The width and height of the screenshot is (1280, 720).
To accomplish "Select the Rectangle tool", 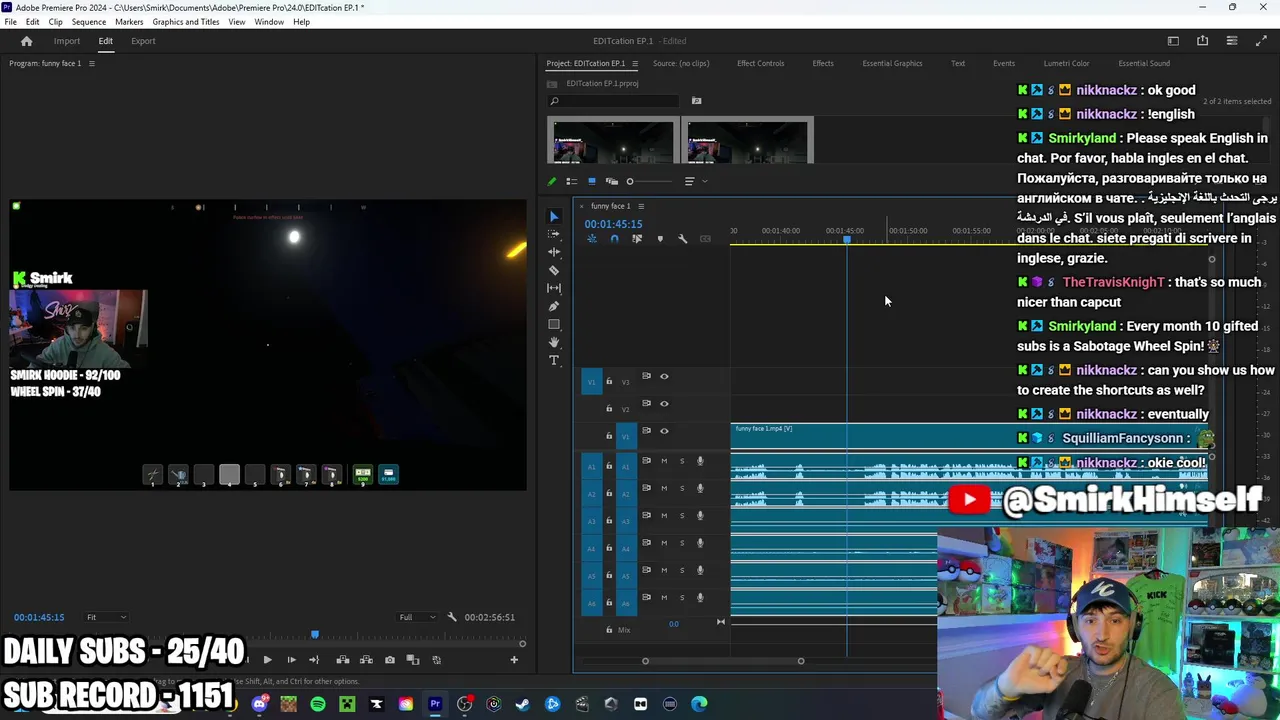I will [554, 324].
